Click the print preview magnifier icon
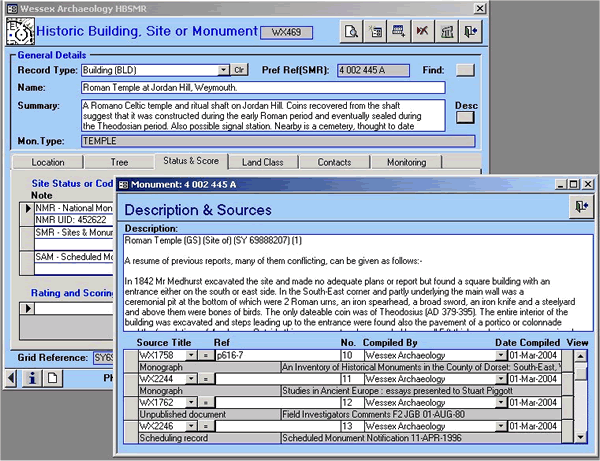Image resolution: width=600 pixels, height=461 pixels. 352,33
